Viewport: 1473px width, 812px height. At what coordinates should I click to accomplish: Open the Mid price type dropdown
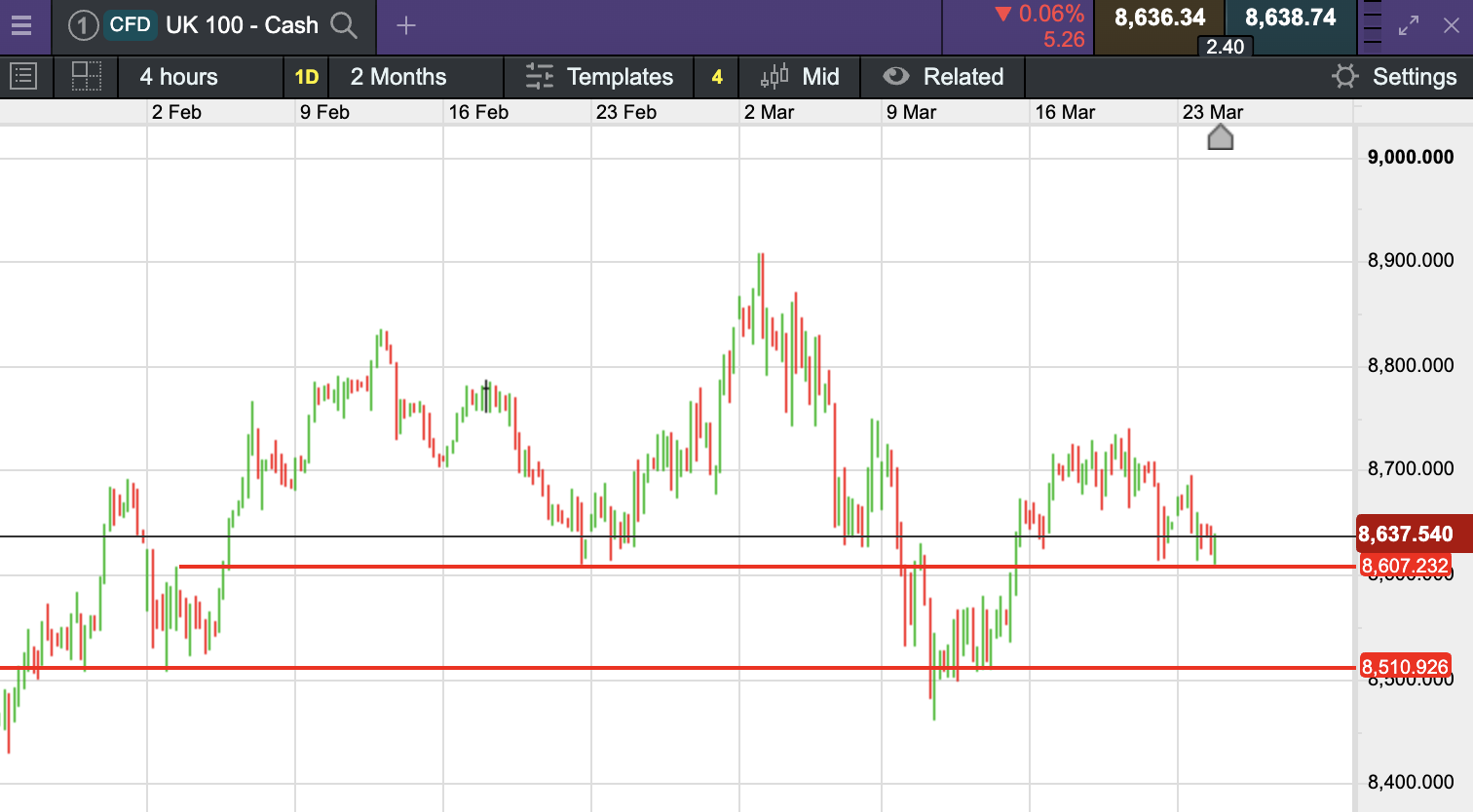(800, 77)
